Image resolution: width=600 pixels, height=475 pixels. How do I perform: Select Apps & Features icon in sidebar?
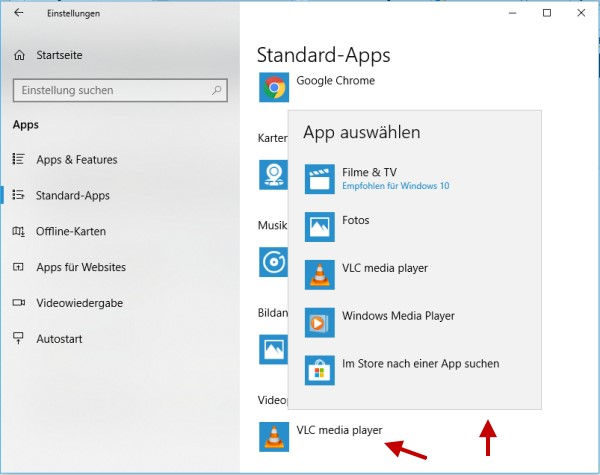(18, 159)
